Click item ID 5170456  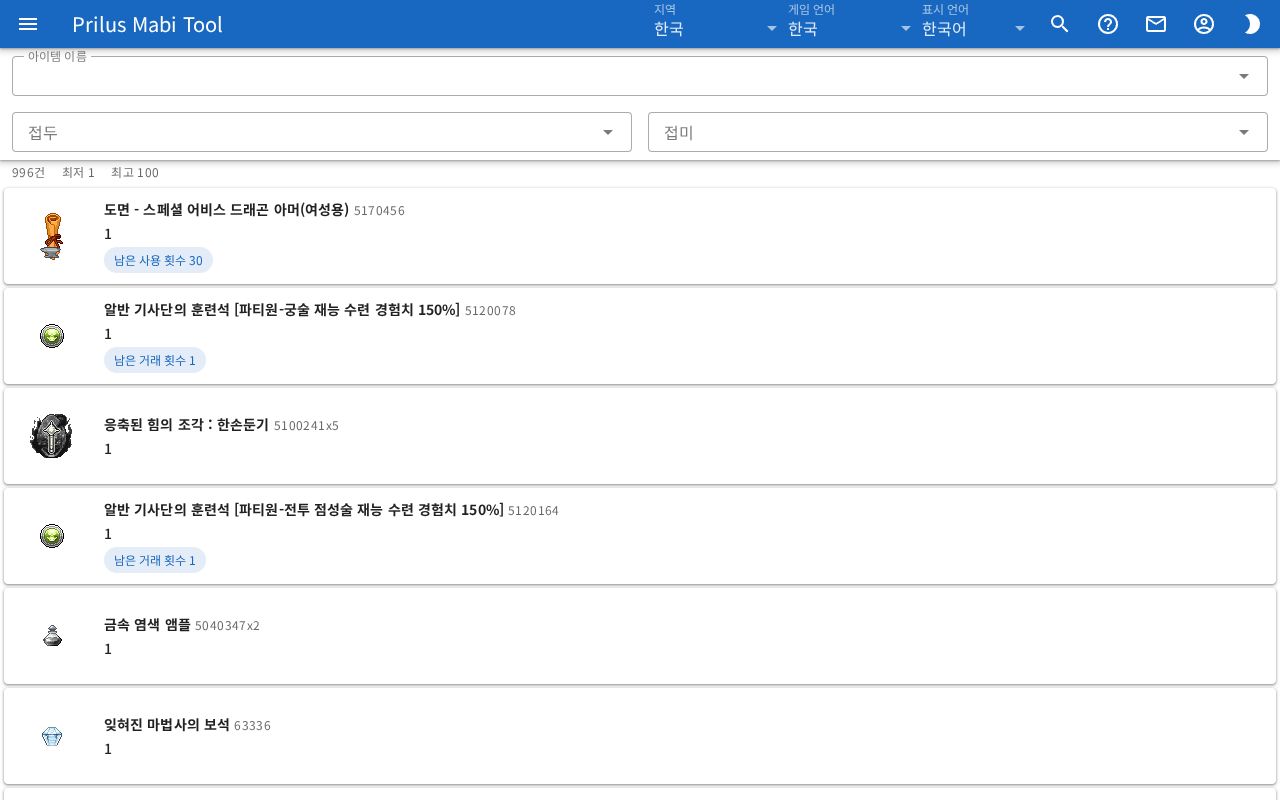tap(379, 211)
